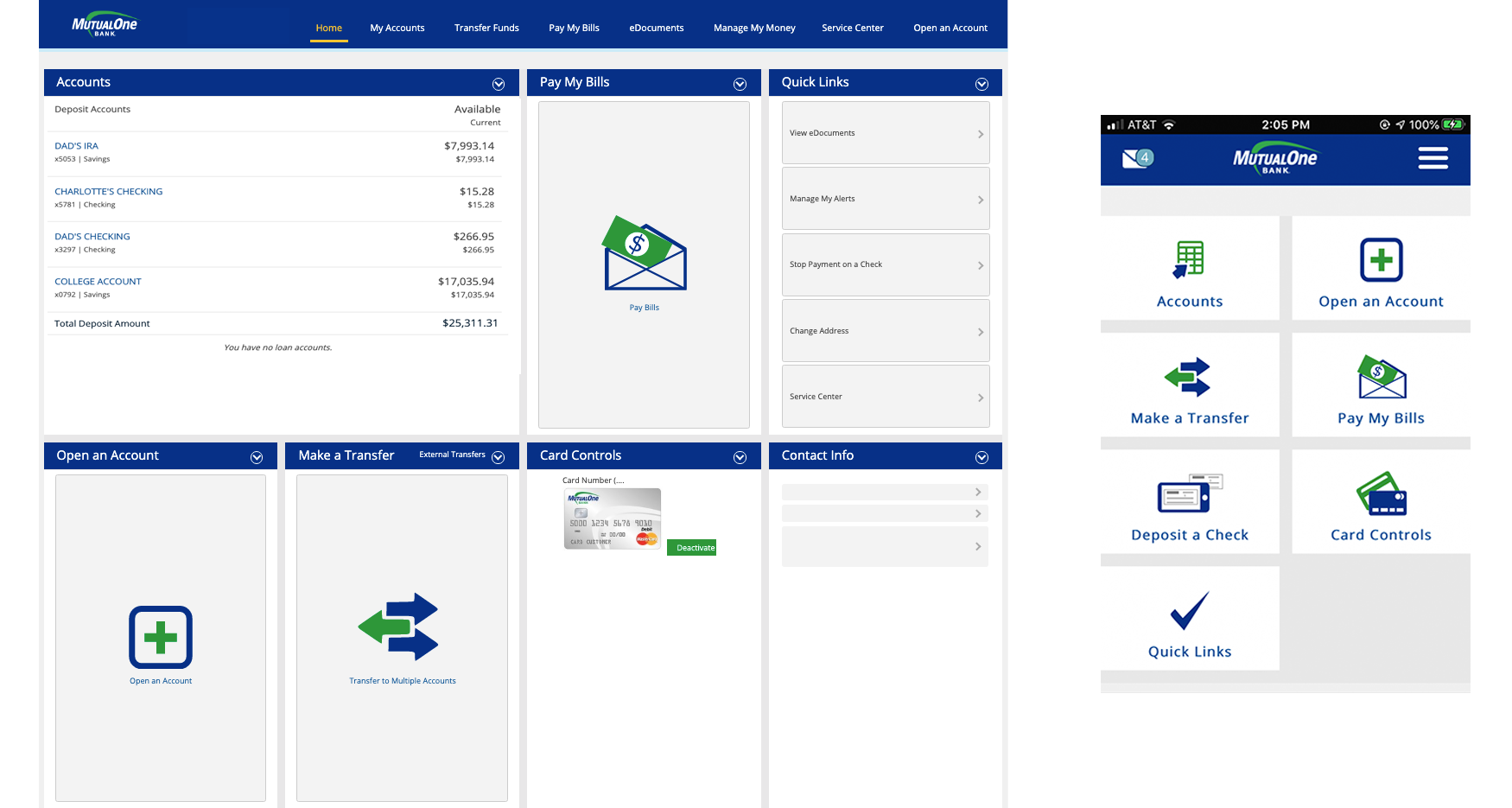1512x808 pixels.
Task: Open Deposit a Check on the mobile screen
Action: [1190, 494]
